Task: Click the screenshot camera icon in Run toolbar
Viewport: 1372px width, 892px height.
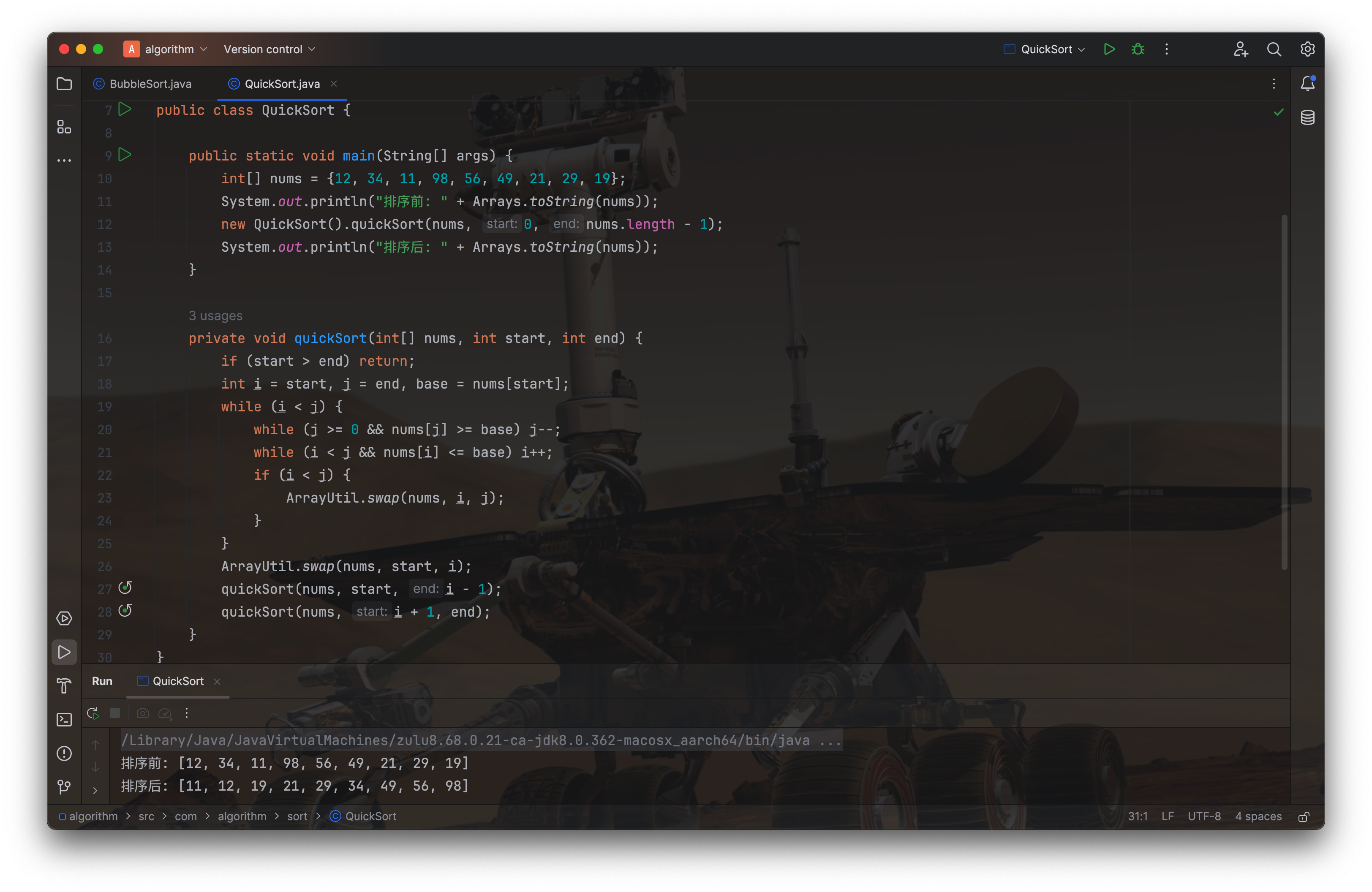Action: [142, 713]
